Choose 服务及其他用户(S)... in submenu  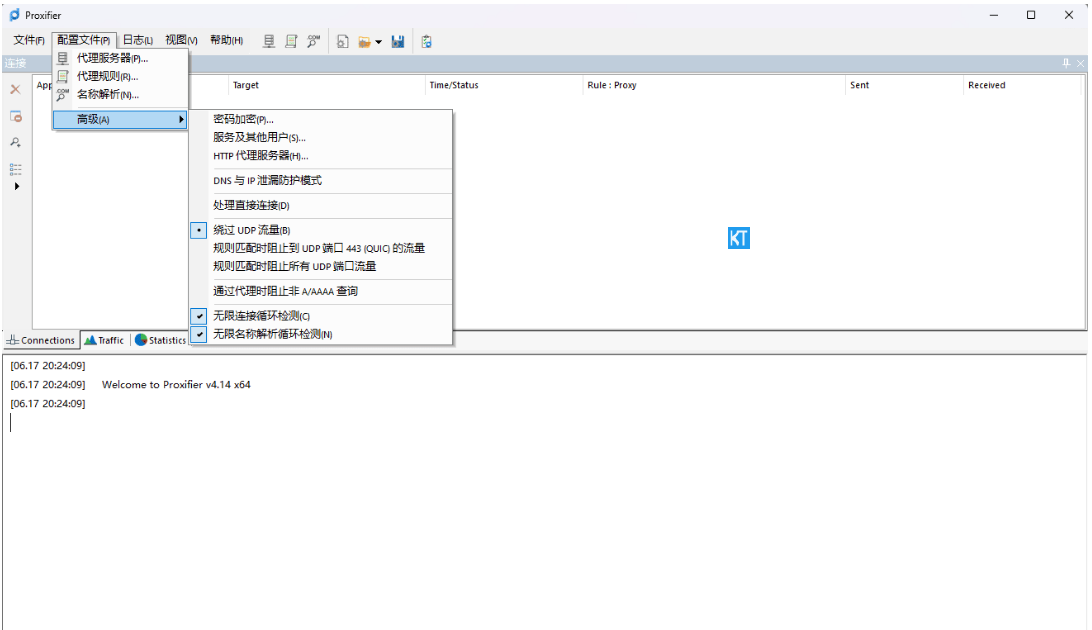pyautogui.click(x=321, y=138)
